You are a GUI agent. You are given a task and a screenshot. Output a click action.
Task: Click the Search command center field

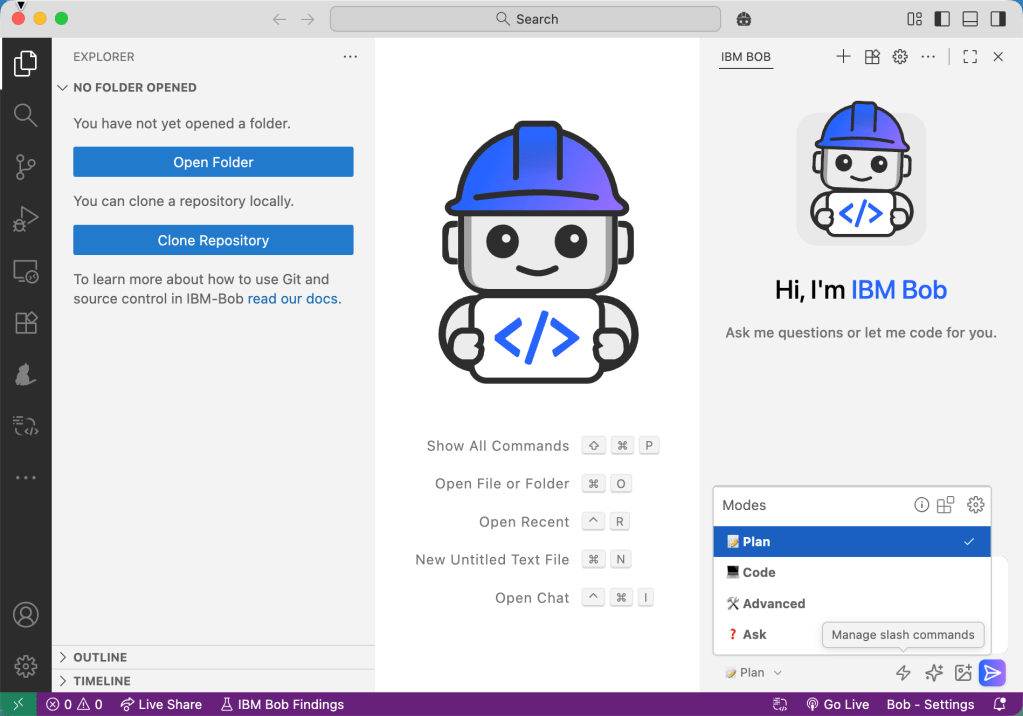pyautogui.click(x=525, y=19)
